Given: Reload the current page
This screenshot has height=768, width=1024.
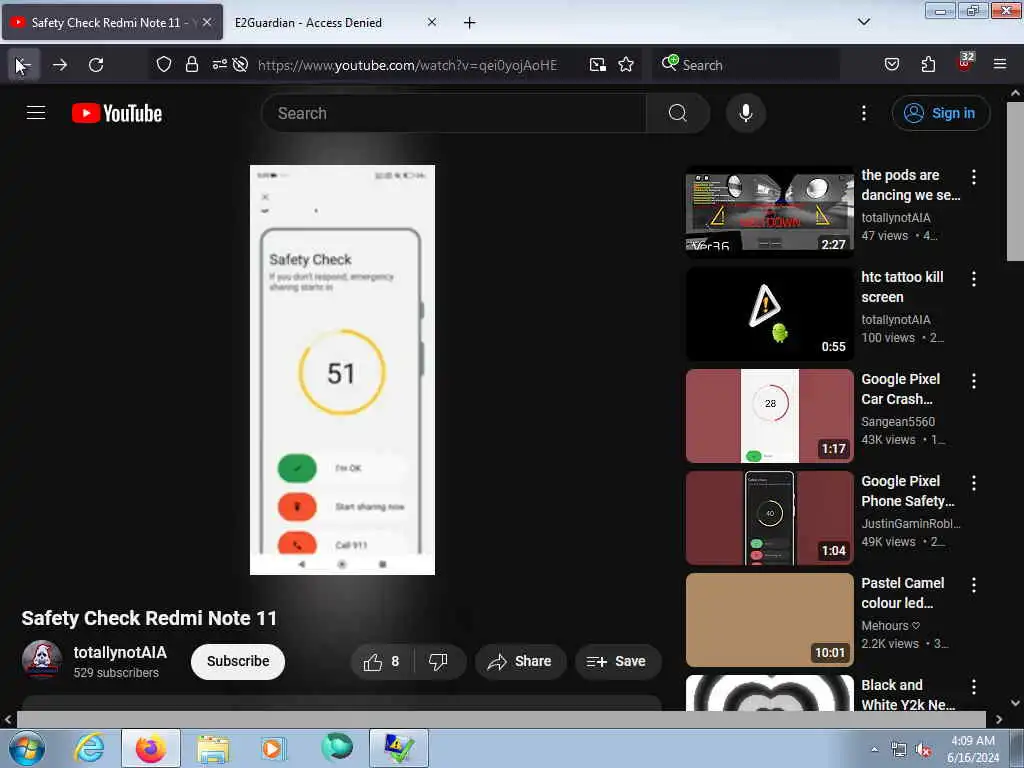Looking at the screenshot, I should [x=96, y=65].
